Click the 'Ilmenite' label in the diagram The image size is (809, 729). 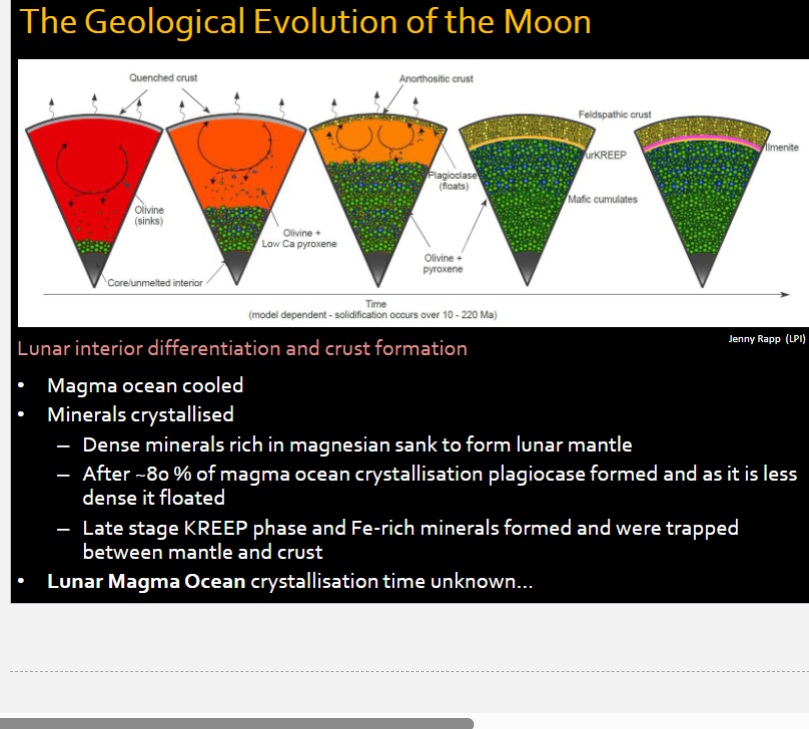click(x=782, y=148)
